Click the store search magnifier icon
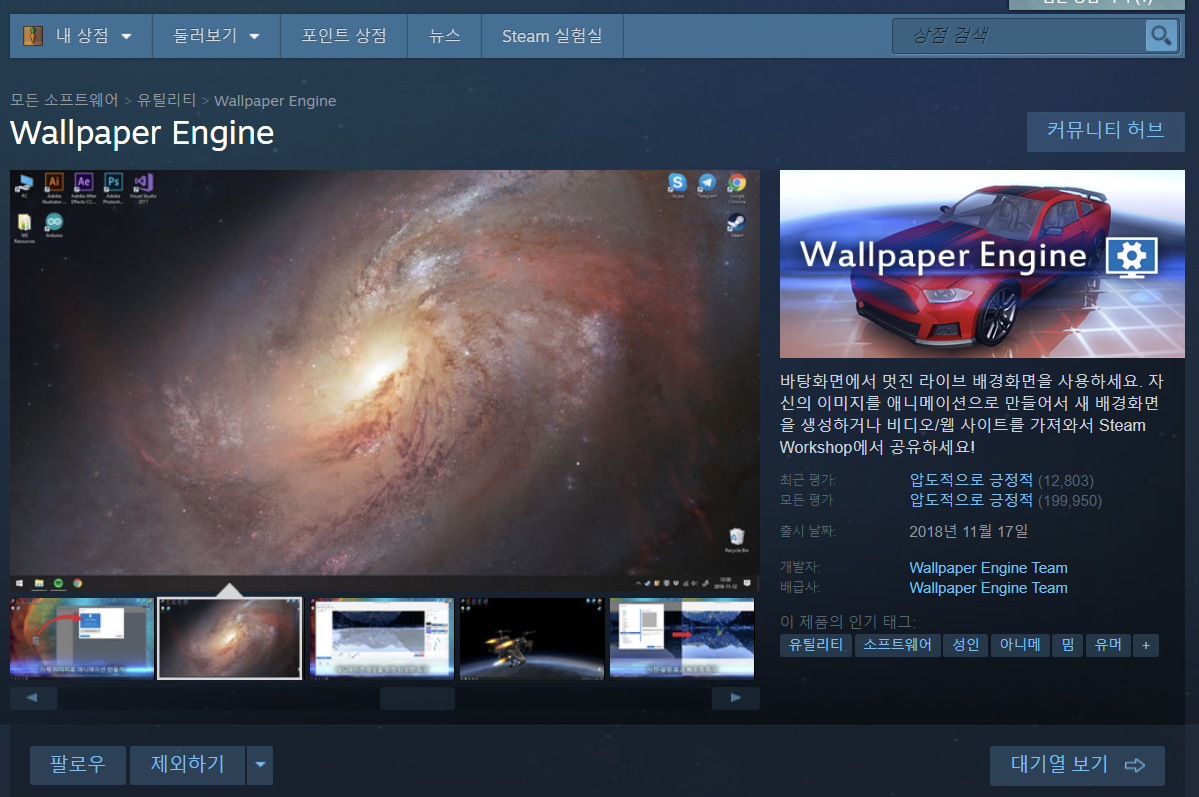The height and width of the screenshot is (797, 1199). click(x=1161, y=35)
